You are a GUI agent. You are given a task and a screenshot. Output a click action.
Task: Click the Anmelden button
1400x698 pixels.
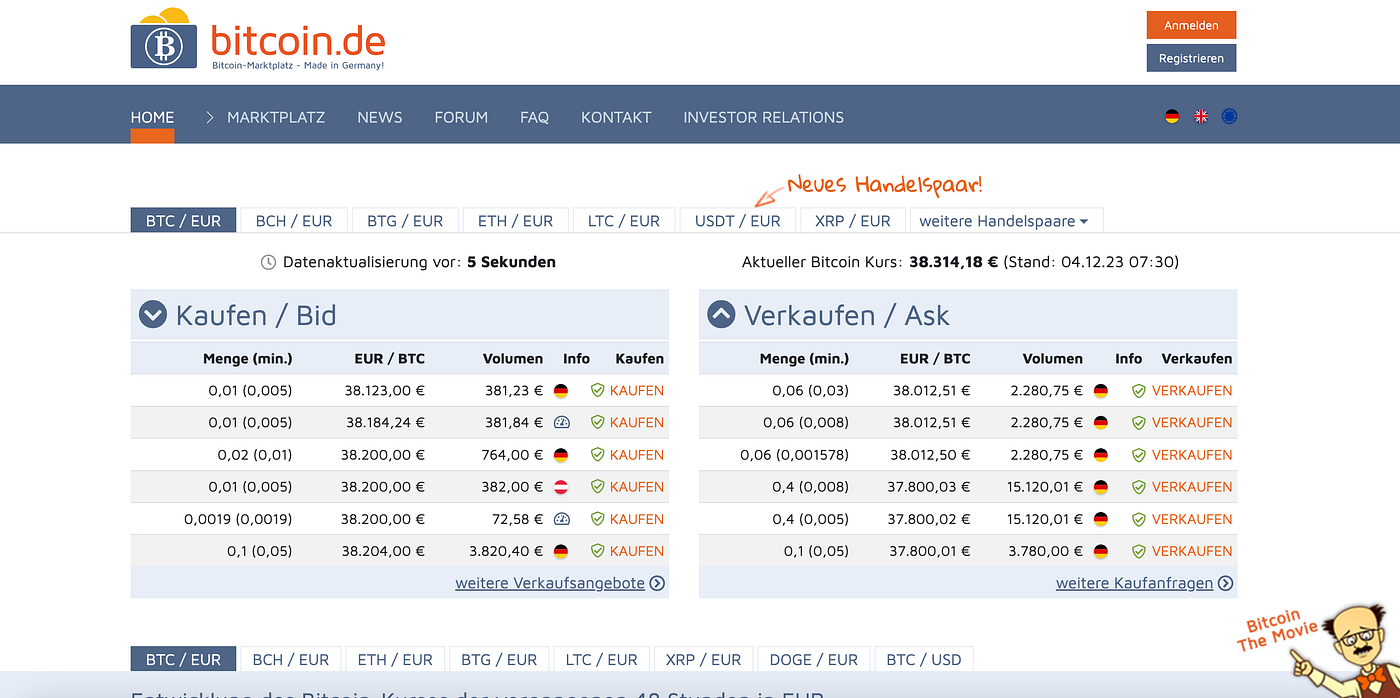[x=1191, y=24]
